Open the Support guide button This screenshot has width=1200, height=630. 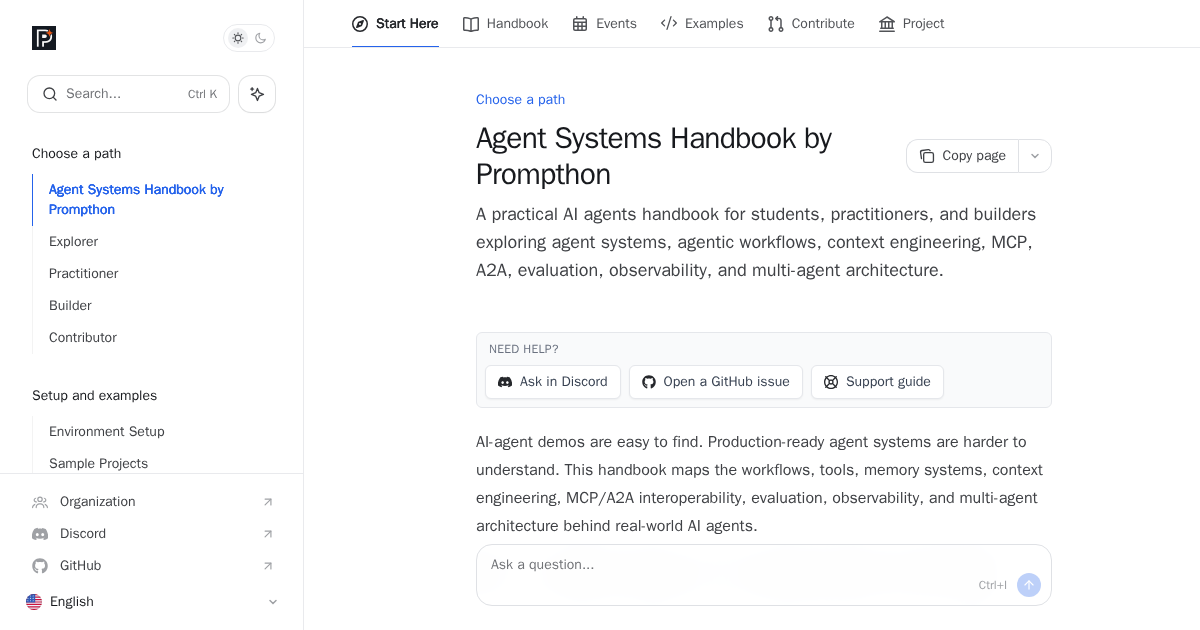coord(877,382)
